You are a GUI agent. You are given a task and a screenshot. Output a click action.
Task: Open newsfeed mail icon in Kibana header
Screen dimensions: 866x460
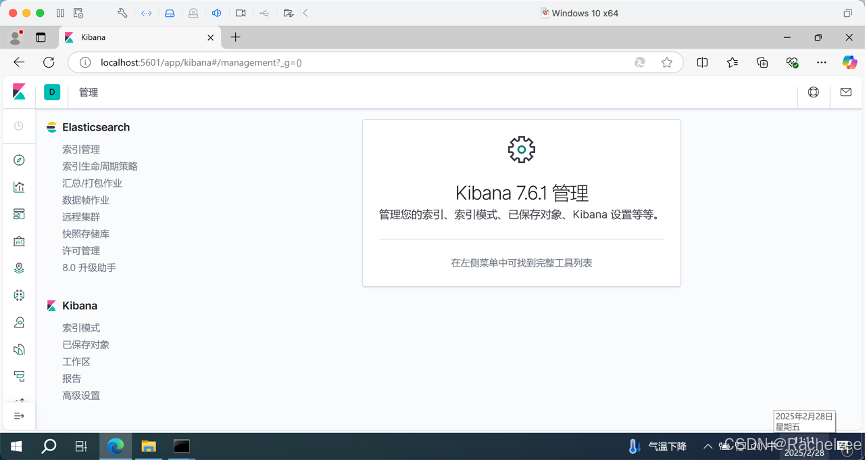point(846,92)
